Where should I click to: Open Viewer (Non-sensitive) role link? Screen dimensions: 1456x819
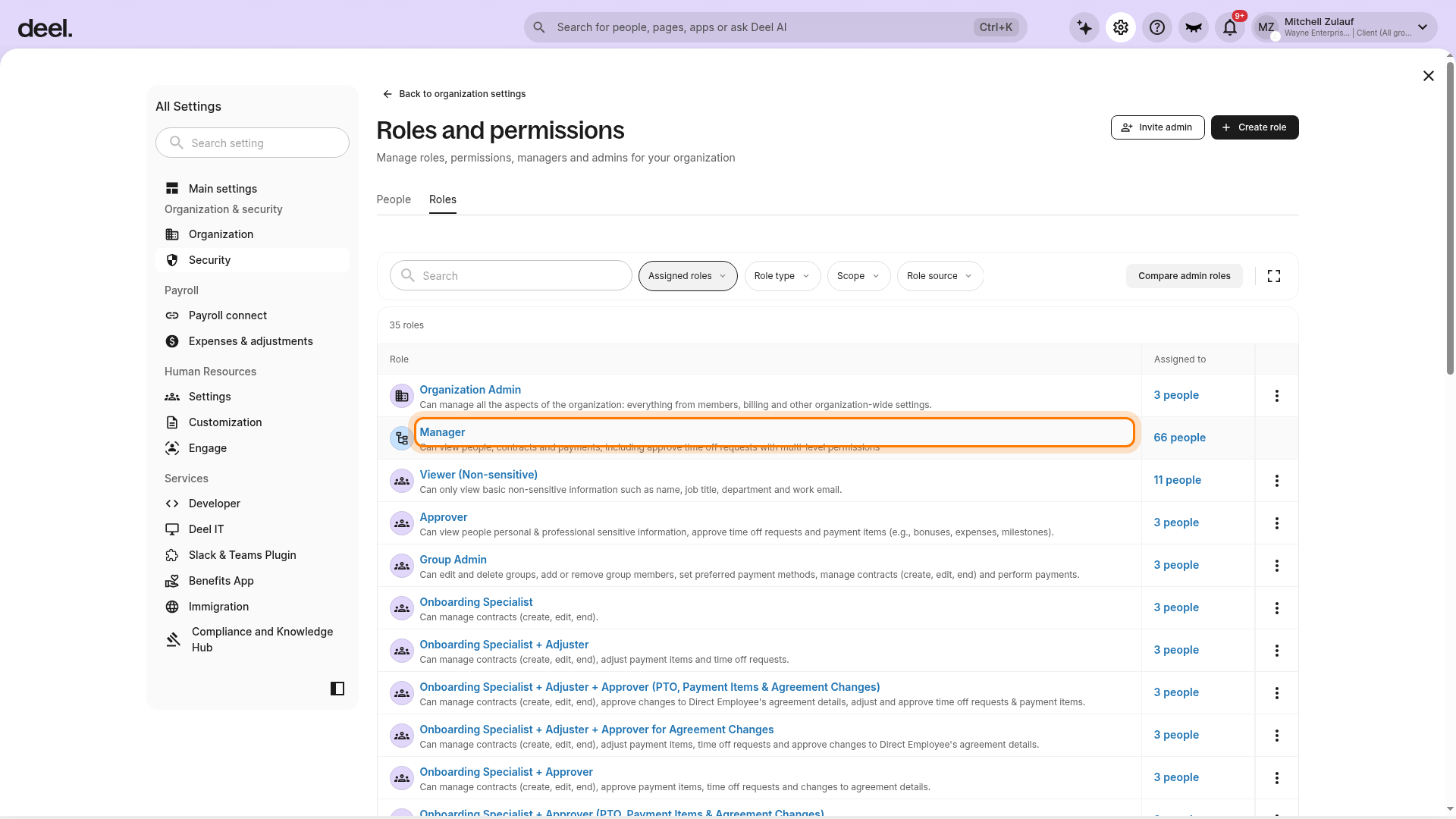[479, 475]
